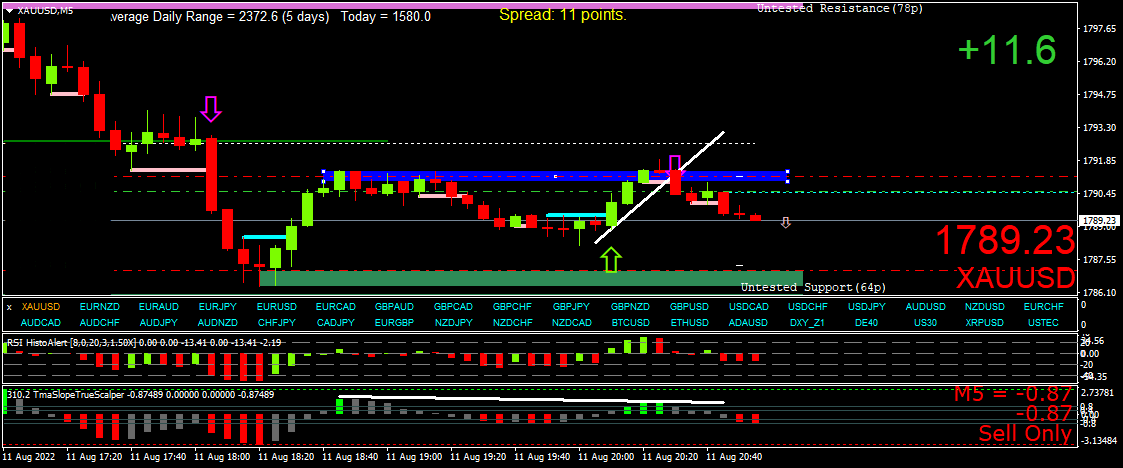Select GBPJPY in the symbol panel
The height and width of the screenshot is (468, 1123).
pos(572,307)
